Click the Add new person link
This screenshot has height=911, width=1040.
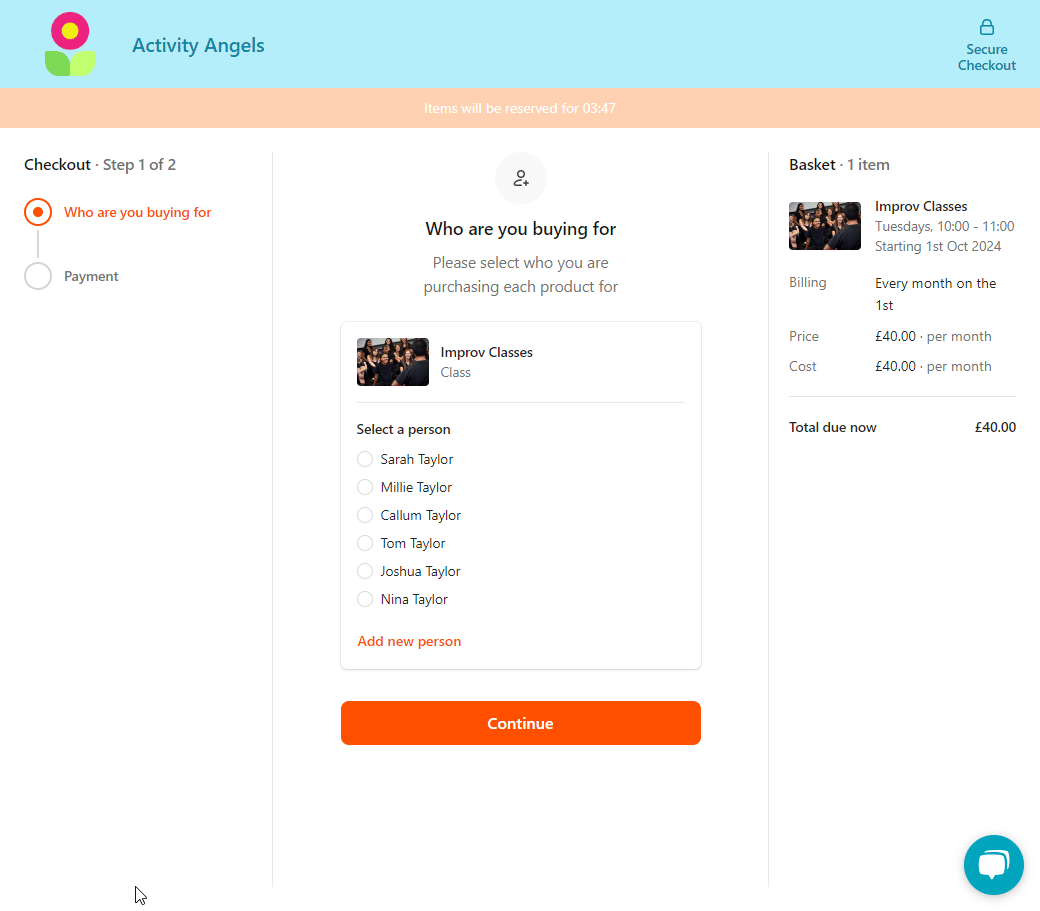(409, 641)
